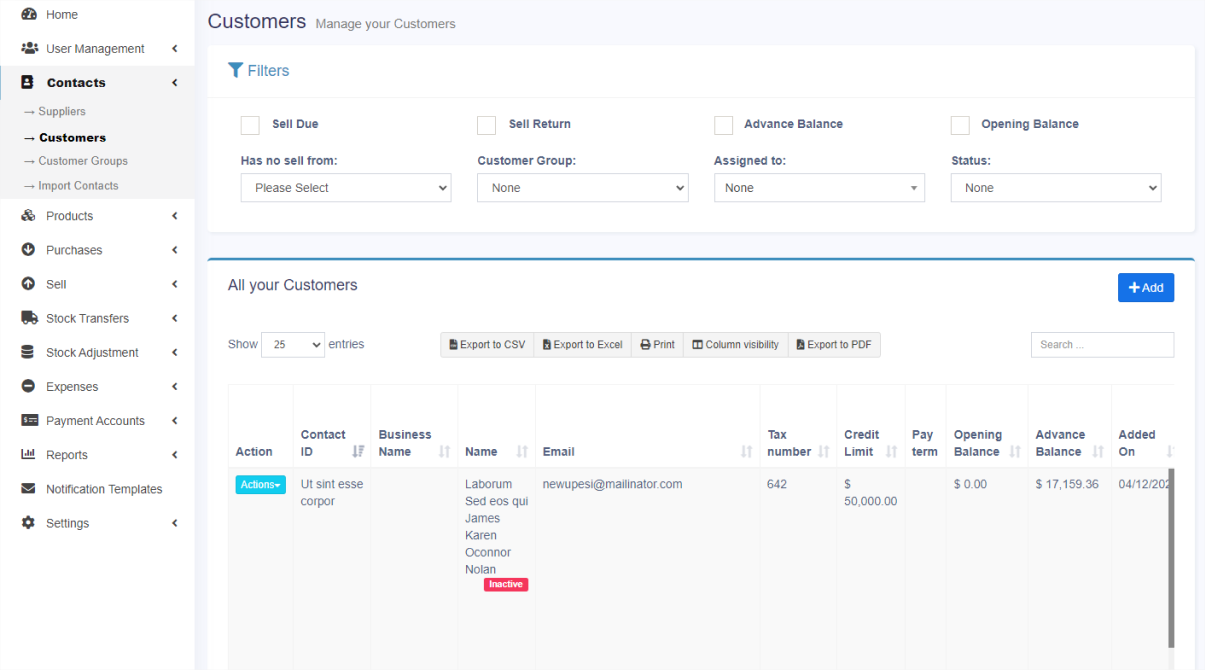The height and width of the screenshot is (670, 1206).
Task: Go to Customer Groups in sidebar
Action: pyautogui.click(x=83, y=161)
